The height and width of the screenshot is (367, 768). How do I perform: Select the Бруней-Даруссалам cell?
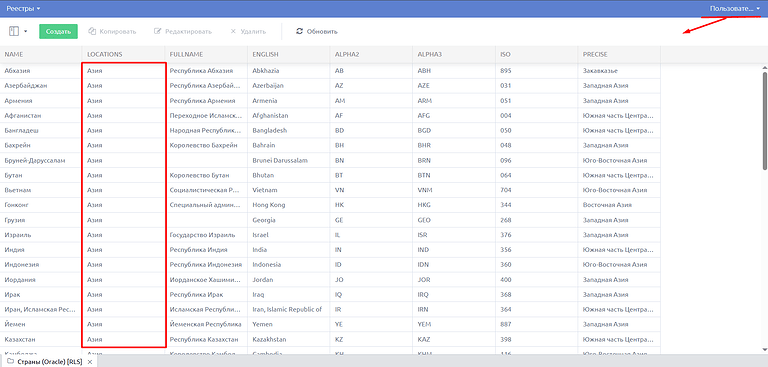(x=41, y=160)
